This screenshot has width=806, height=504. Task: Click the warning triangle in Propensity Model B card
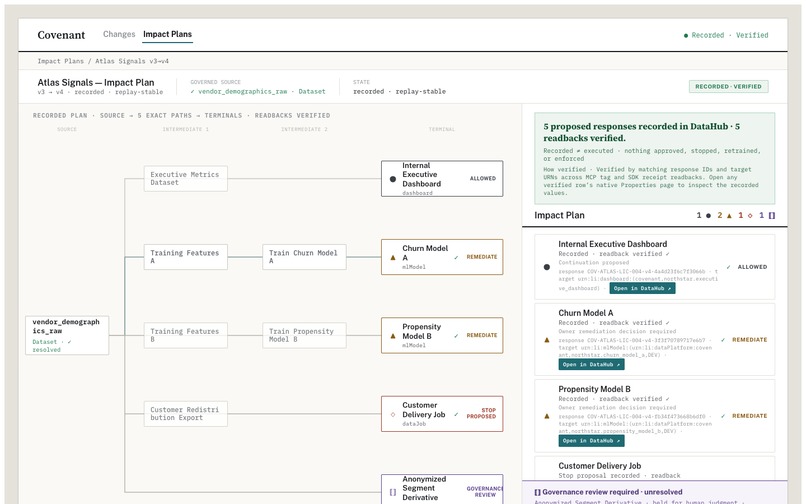pos(547,417)
